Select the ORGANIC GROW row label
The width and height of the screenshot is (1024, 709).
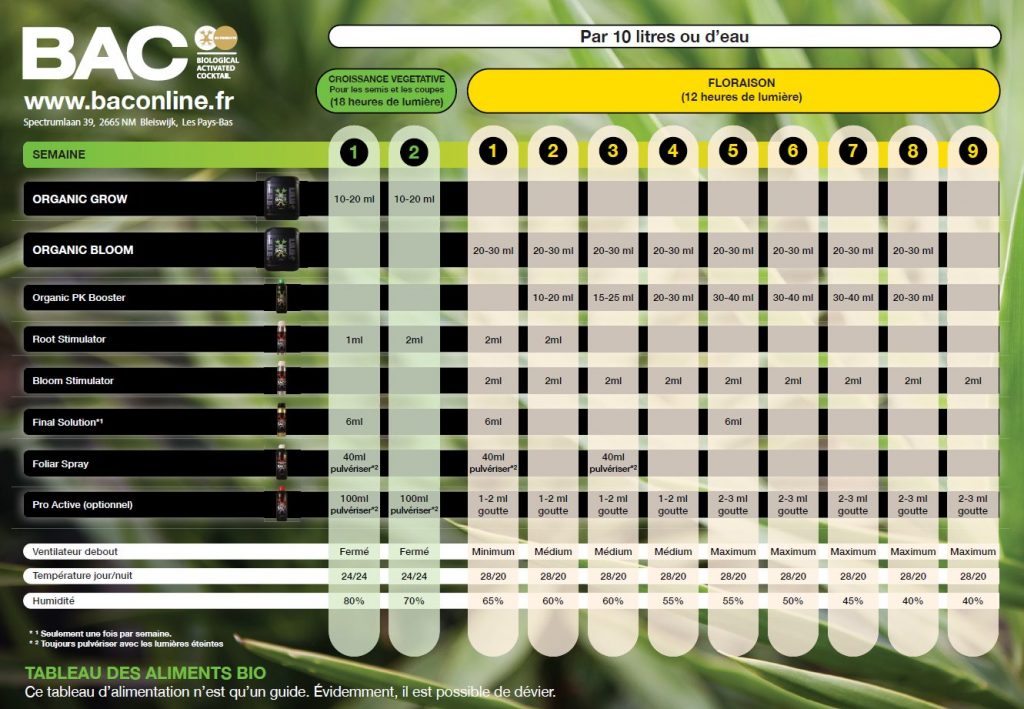click(x=80, y=199)
